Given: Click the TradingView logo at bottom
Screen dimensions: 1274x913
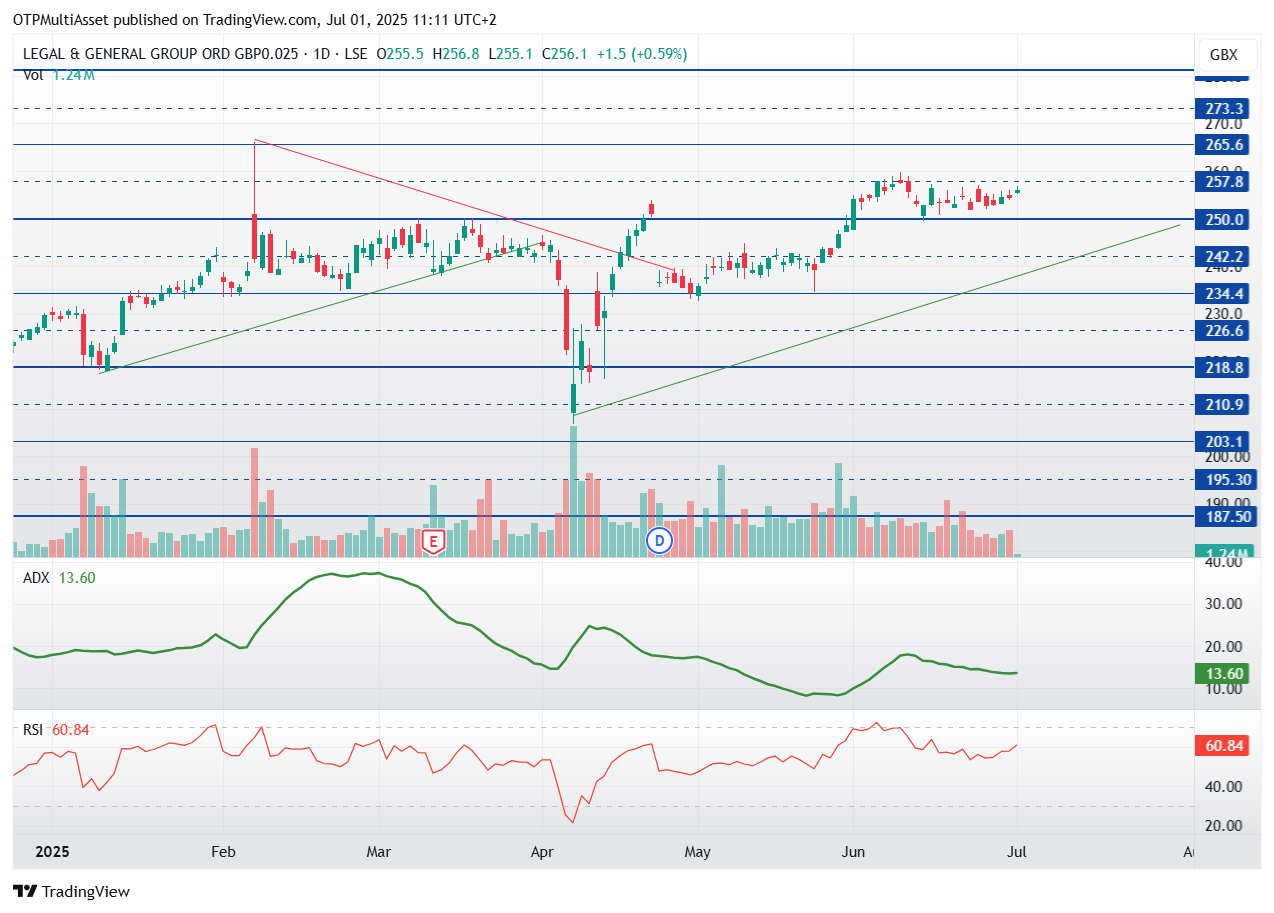Looking at the screenshot, I should tap(71, 891).
